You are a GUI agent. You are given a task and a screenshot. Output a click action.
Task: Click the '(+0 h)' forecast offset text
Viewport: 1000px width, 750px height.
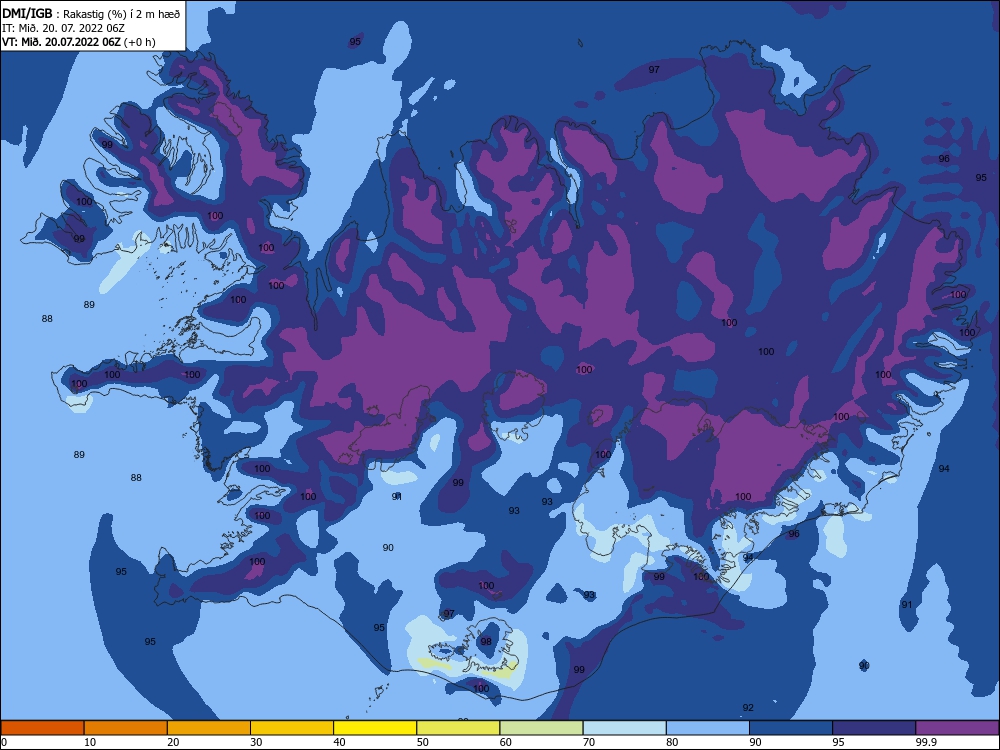point(140,42)
